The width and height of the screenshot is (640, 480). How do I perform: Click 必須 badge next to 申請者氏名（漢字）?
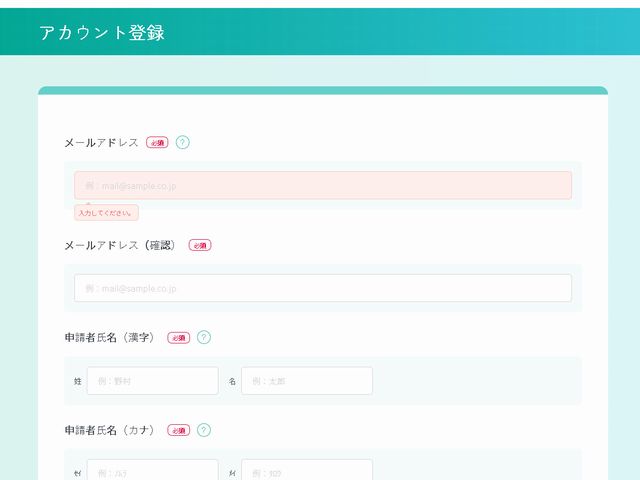pos(178,338)
